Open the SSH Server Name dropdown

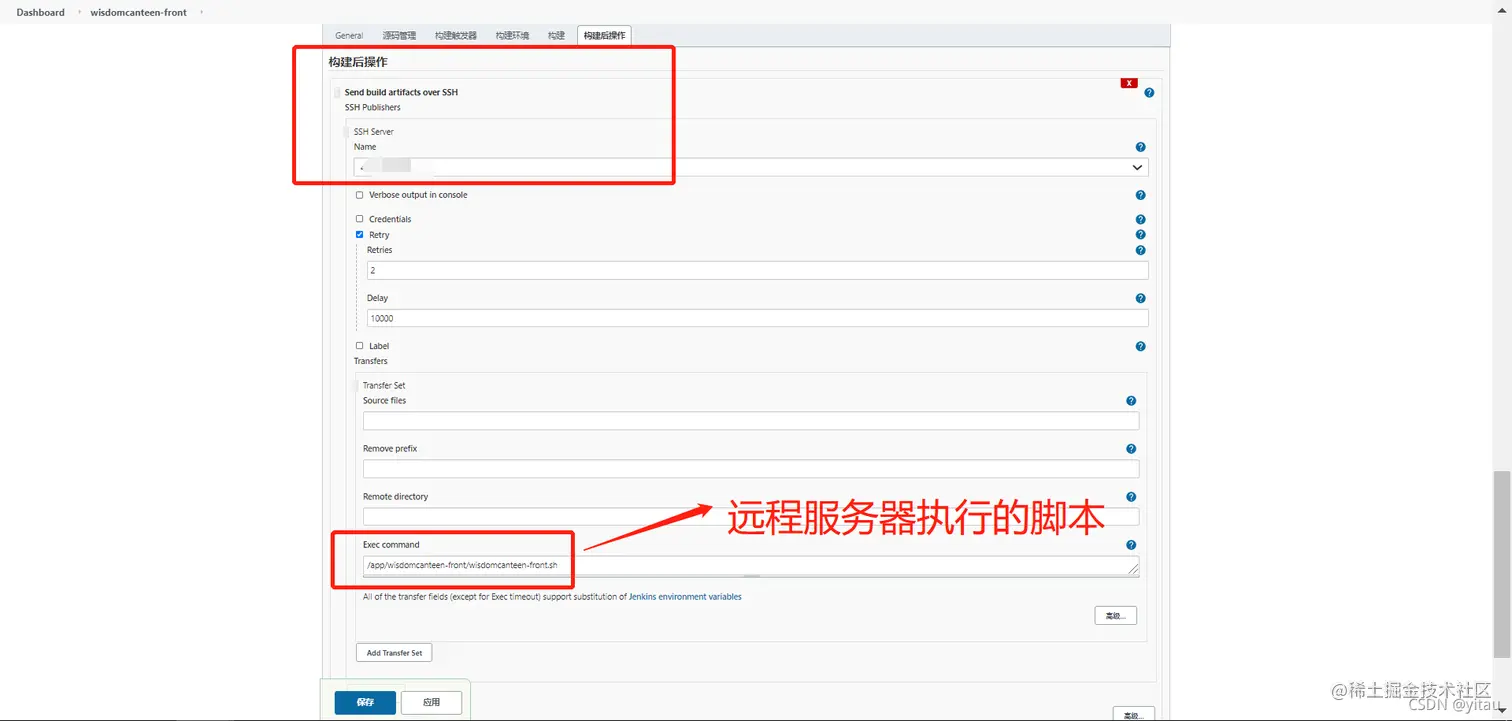click(x=751, y=167)
